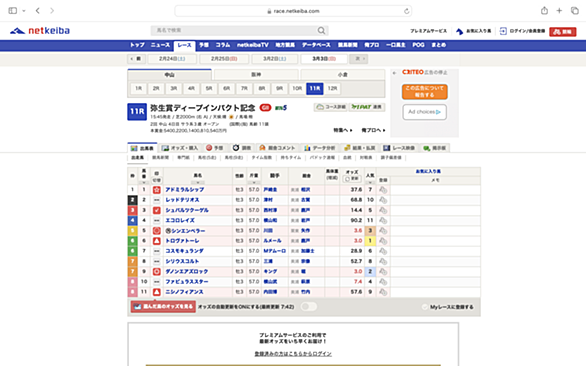The height and width of the screenshot is (366, 586).
Task: Click the Safari share icon
Action: pos(544,11)
